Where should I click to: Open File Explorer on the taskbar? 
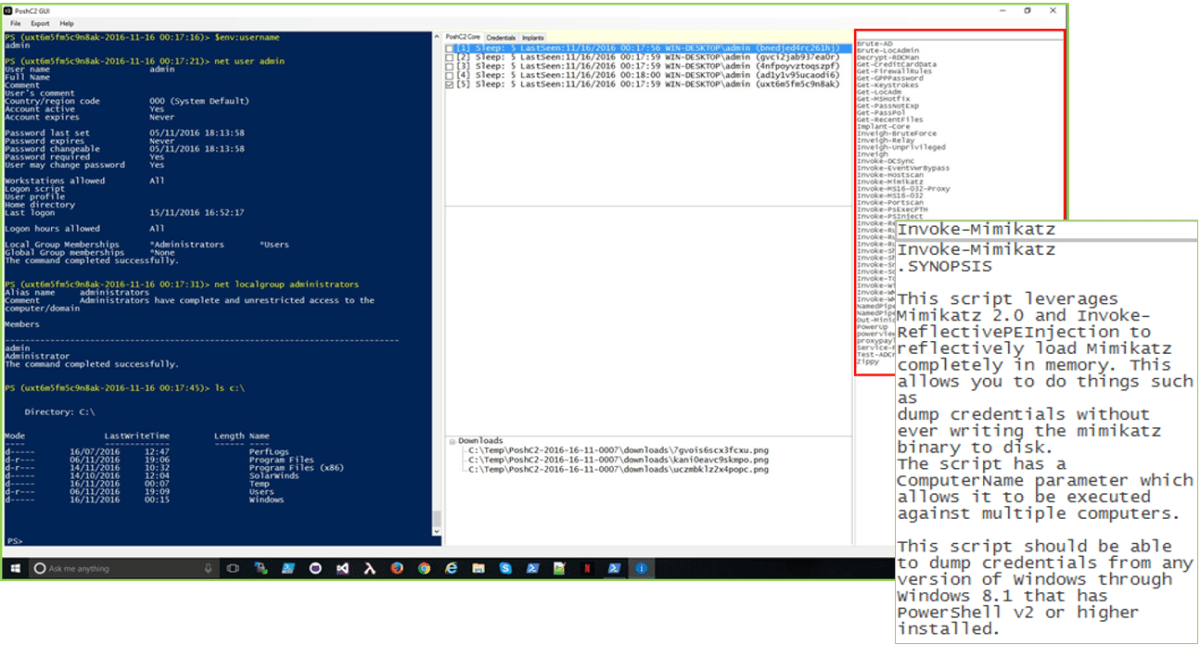(478, 567)
